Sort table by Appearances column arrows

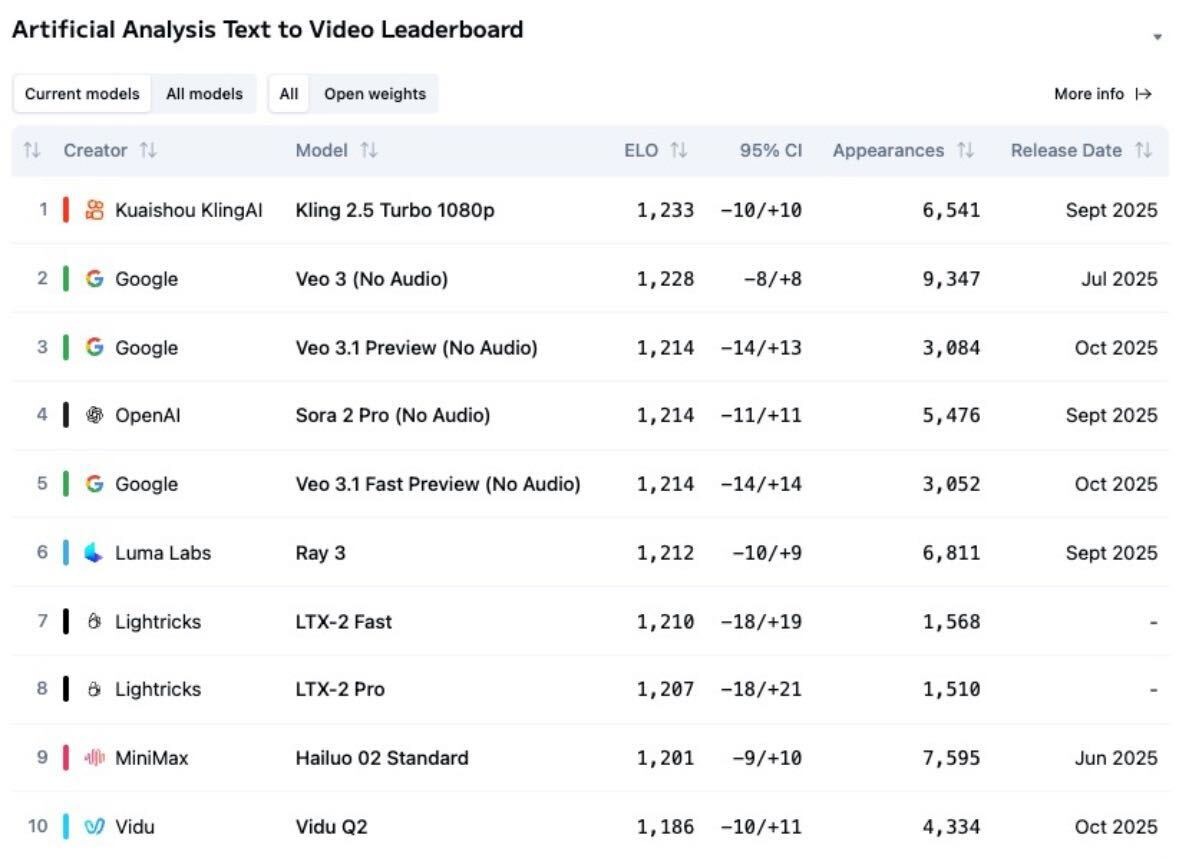point(966,150)
